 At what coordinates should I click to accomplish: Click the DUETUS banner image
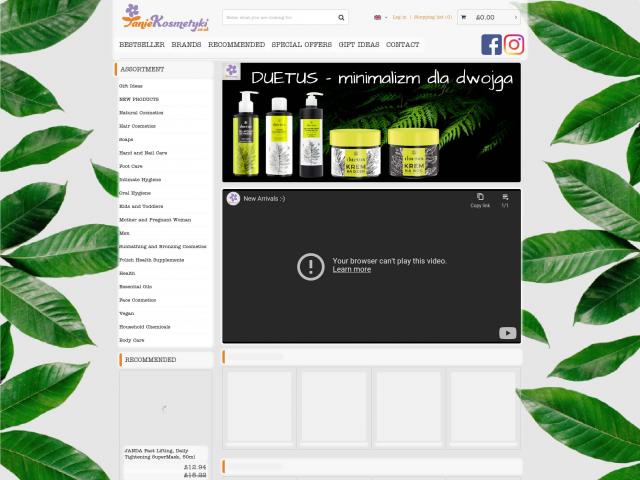click(x=371, y=122)
